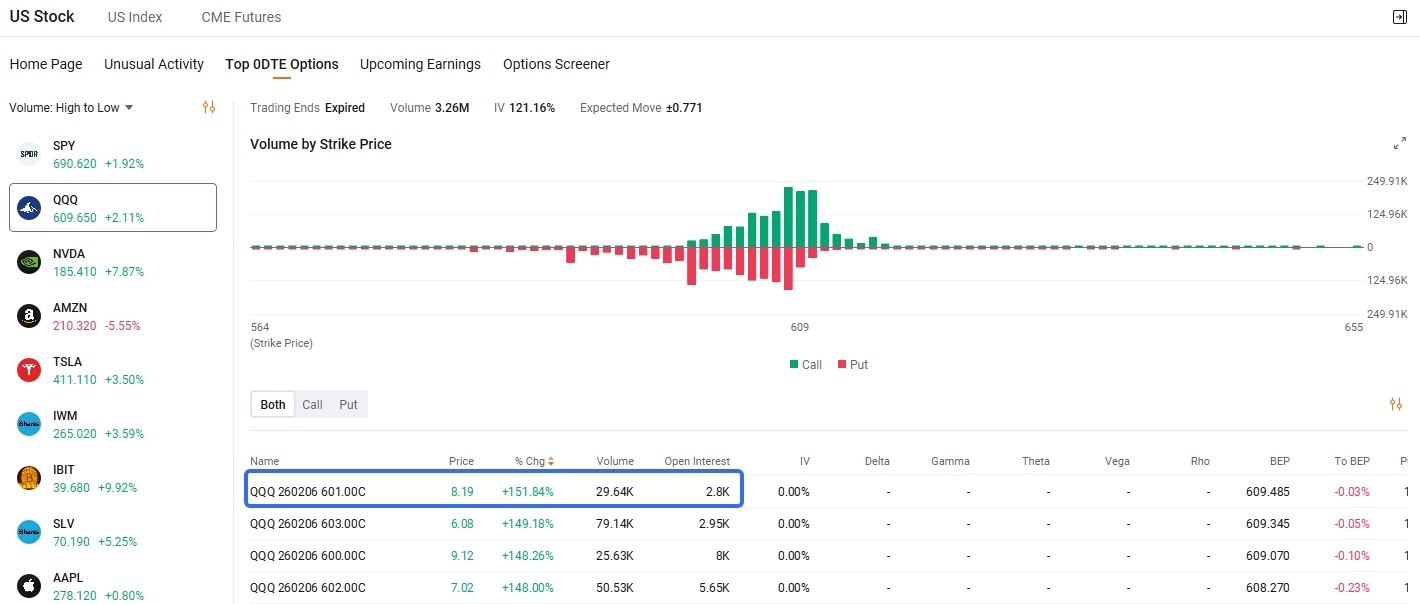Select SPY in the watchlist

click(113, 154)
